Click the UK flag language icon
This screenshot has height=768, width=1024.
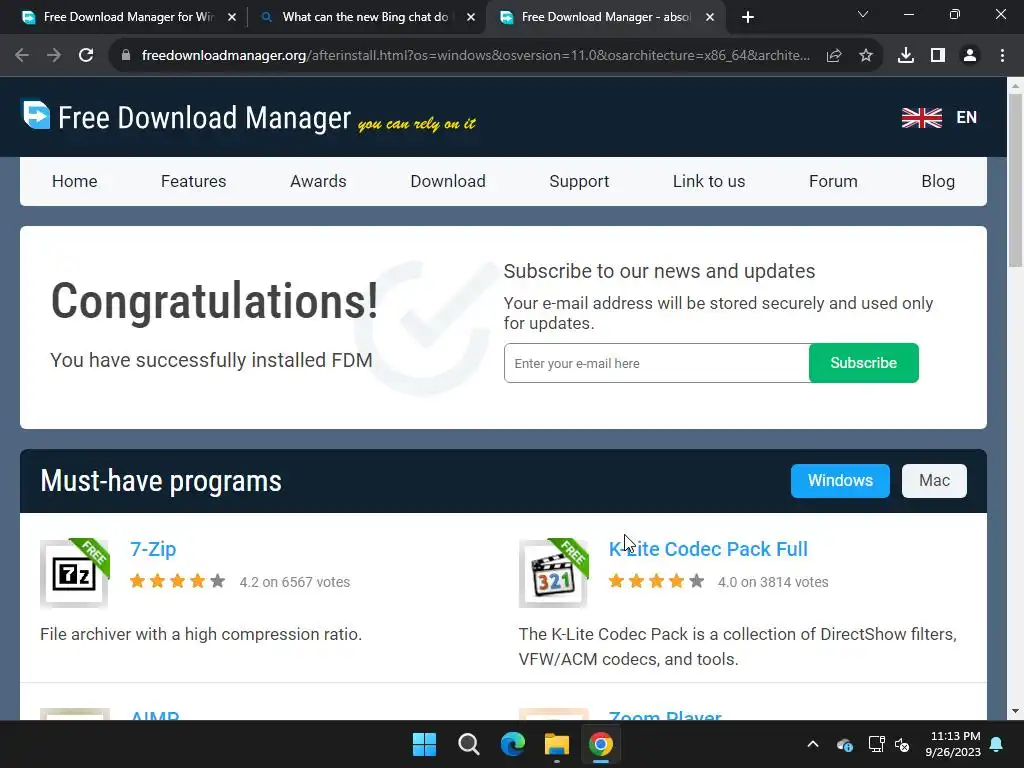[921, 118]
